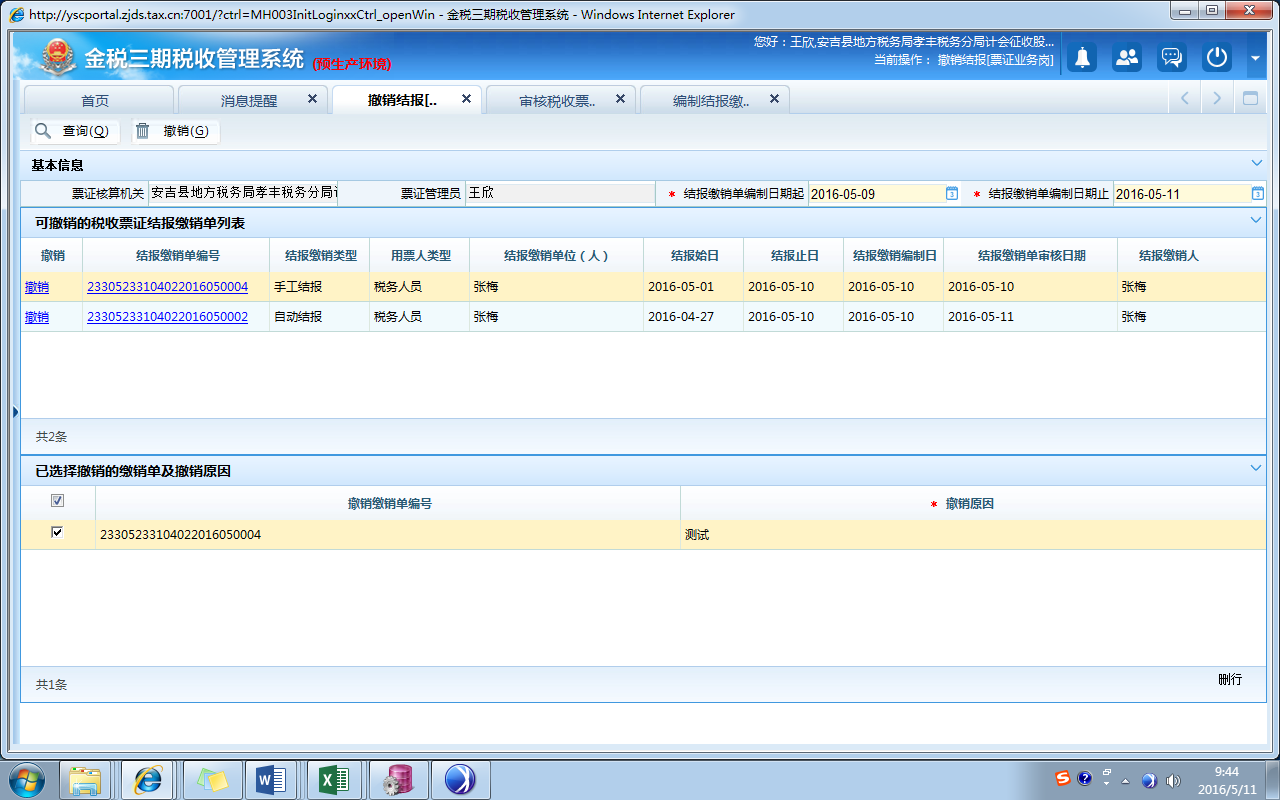This screenshot has height=800, width=1280.
Task: Open the blue round app on taskbar
Action: coord(459,779)
